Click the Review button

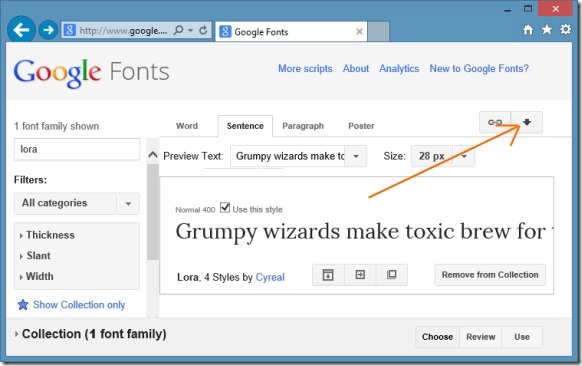(x=481, y=337)
